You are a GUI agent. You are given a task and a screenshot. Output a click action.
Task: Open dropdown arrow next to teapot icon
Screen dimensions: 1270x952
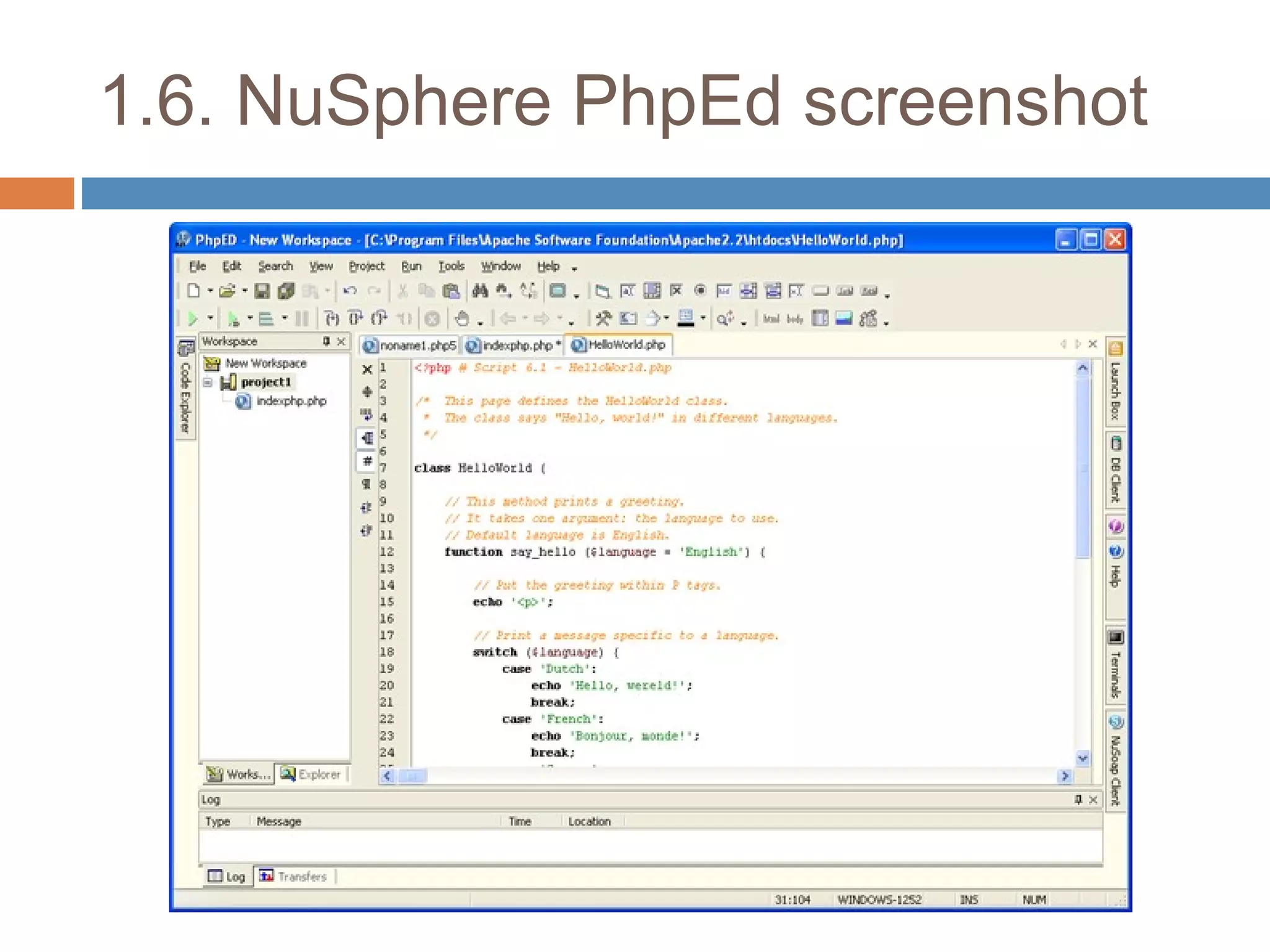click(666, 318)
